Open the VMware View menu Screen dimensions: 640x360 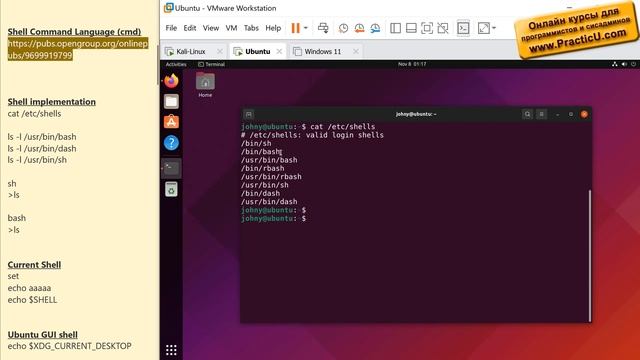[x=211, y=28]
